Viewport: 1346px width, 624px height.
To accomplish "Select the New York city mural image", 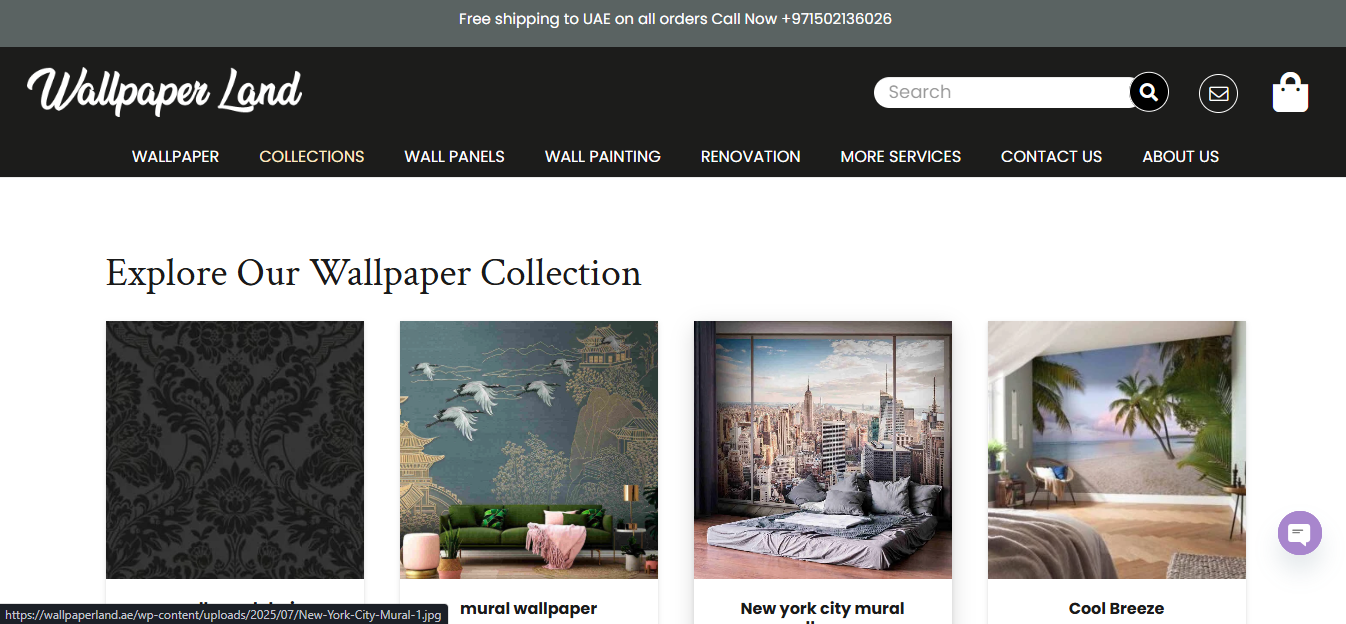I will point(823,450).
